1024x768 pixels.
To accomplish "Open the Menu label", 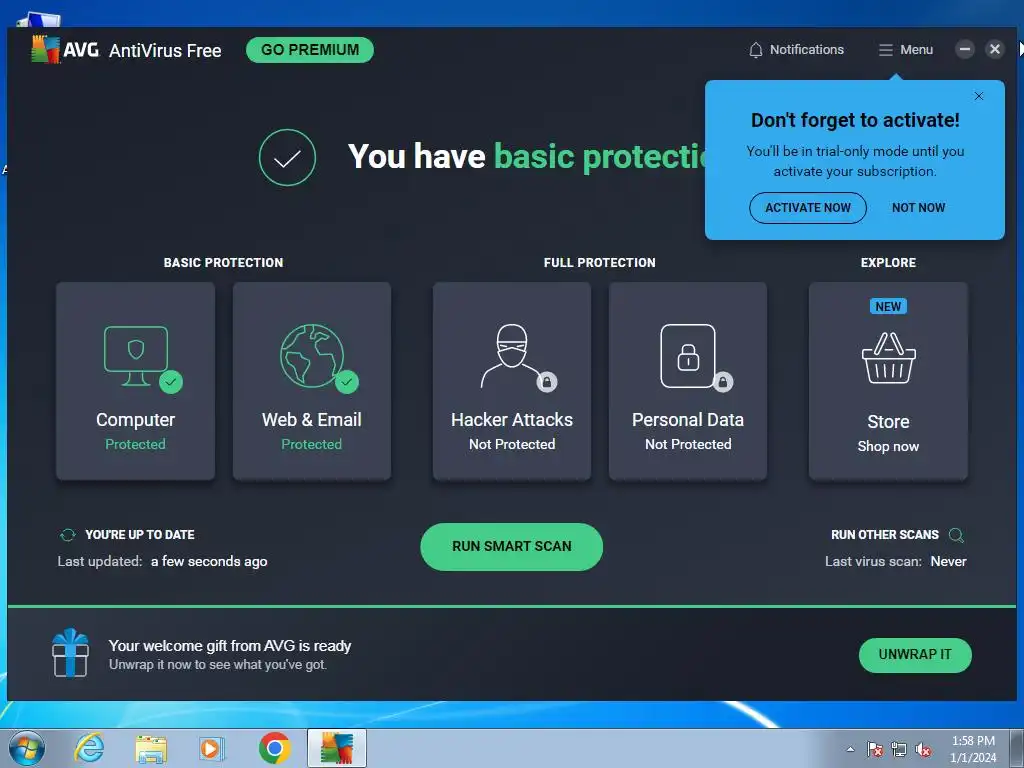I will point(916,50).
